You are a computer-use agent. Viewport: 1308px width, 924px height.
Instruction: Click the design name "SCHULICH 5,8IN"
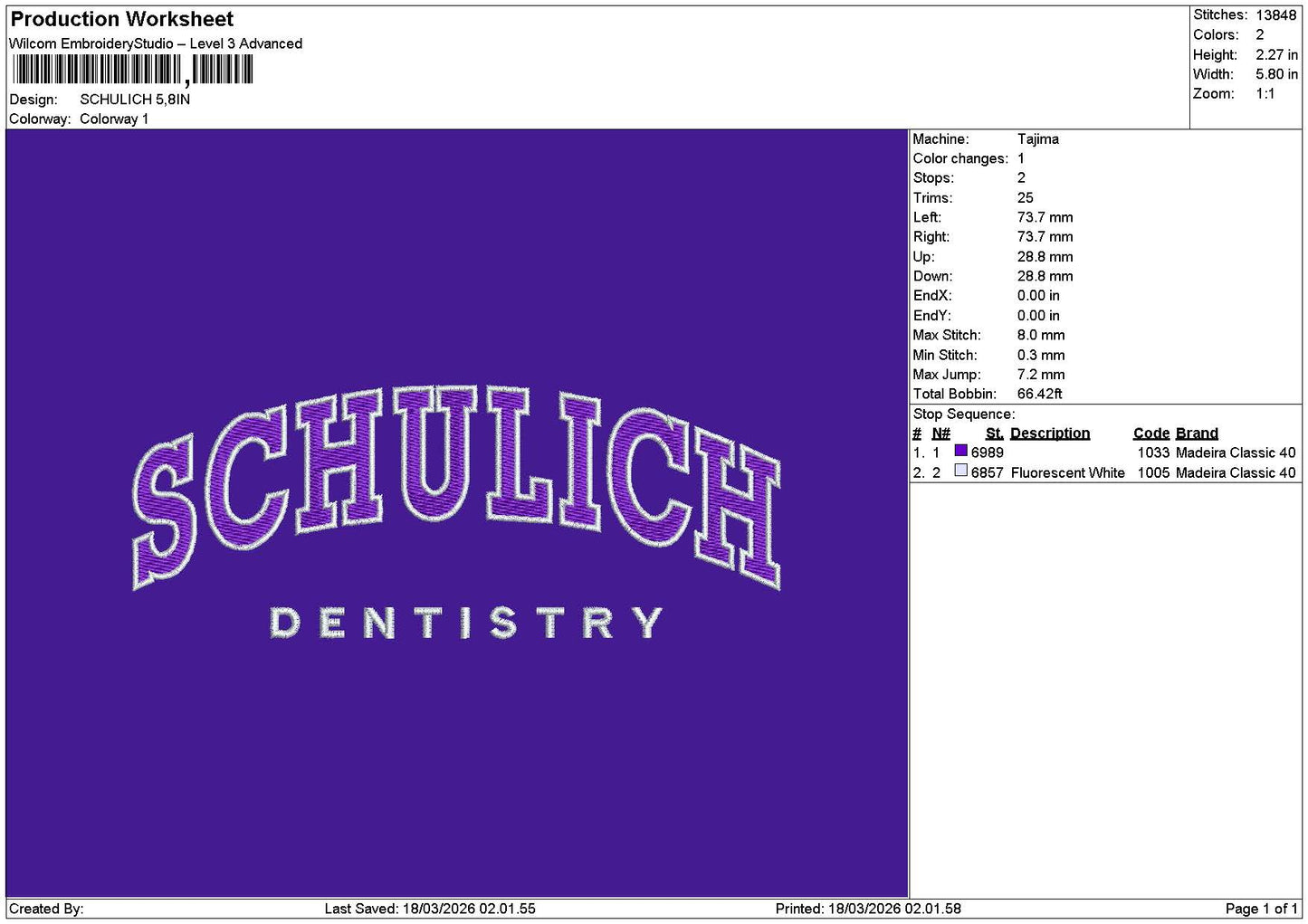point(135,100)
